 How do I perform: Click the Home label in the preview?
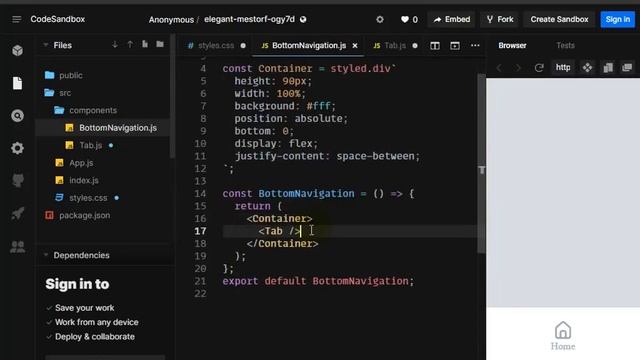tap(563, 347)
